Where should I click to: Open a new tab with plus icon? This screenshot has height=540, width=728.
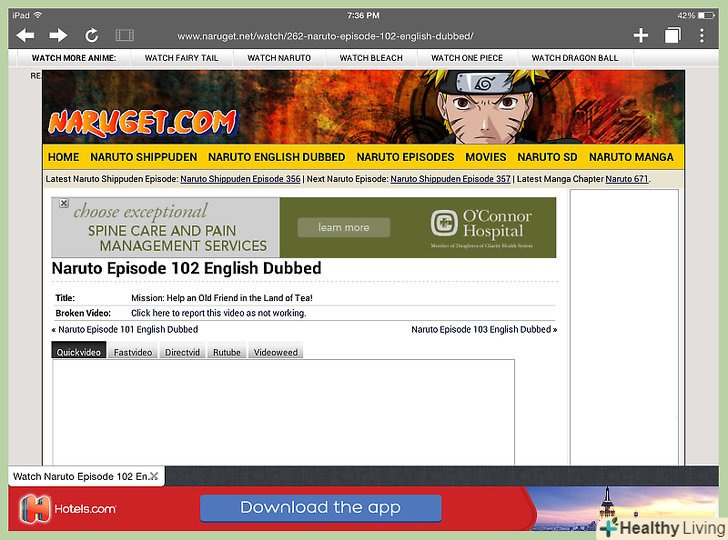641,35
